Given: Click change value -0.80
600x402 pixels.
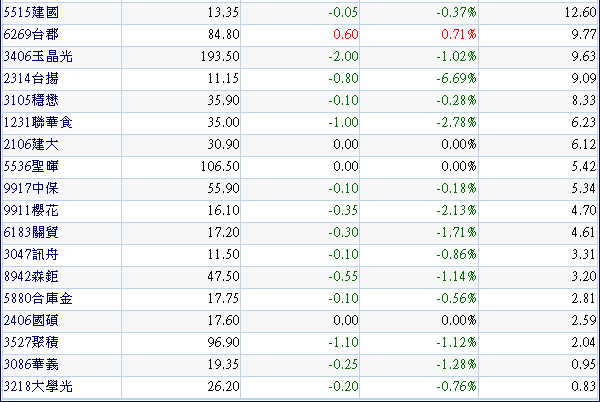Looking at the screenshot, I should pyautogui.click(x=343, y=79).
